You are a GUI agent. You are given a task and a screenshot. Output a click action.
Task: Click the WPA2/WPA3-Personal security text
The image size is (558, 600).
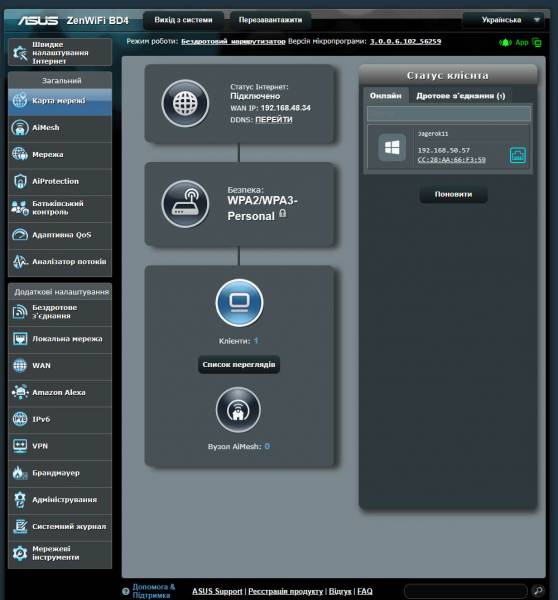(263, 209)
